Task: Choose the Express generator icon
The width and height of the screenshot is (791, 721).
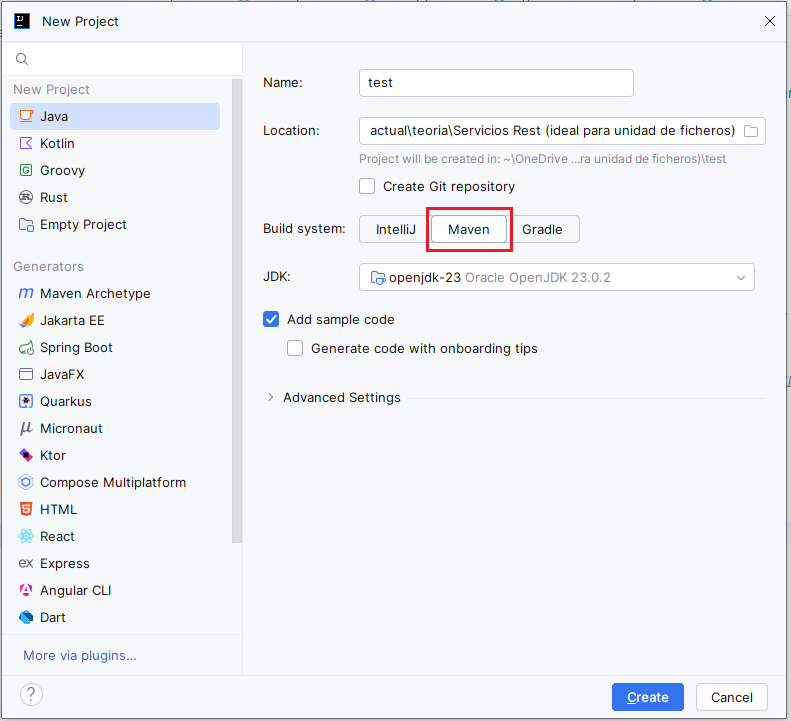Action: point(26,563)
